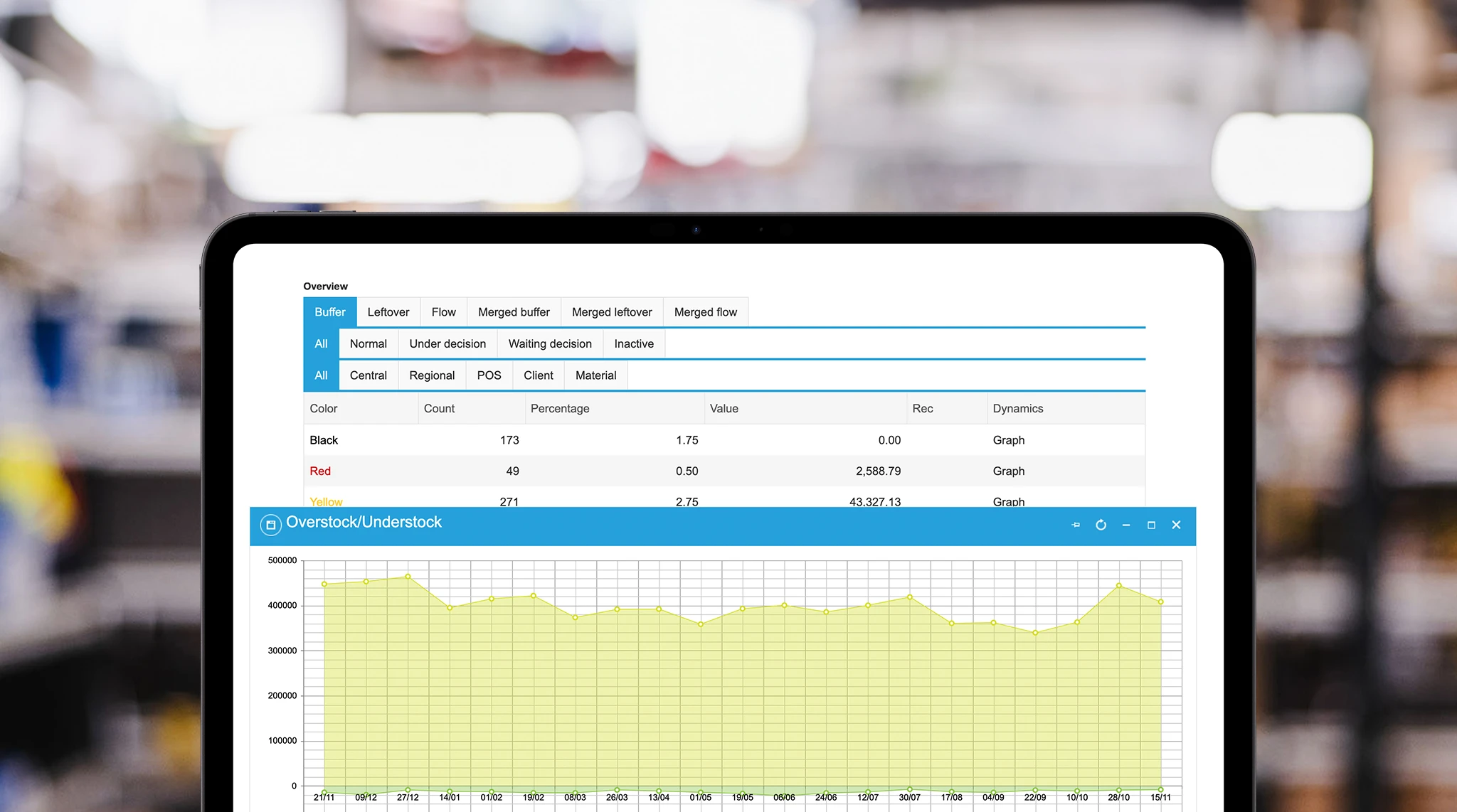
Task: Refresh the Overstock/Understock data
Action: pyautogui.click(x=1101, y=525)
